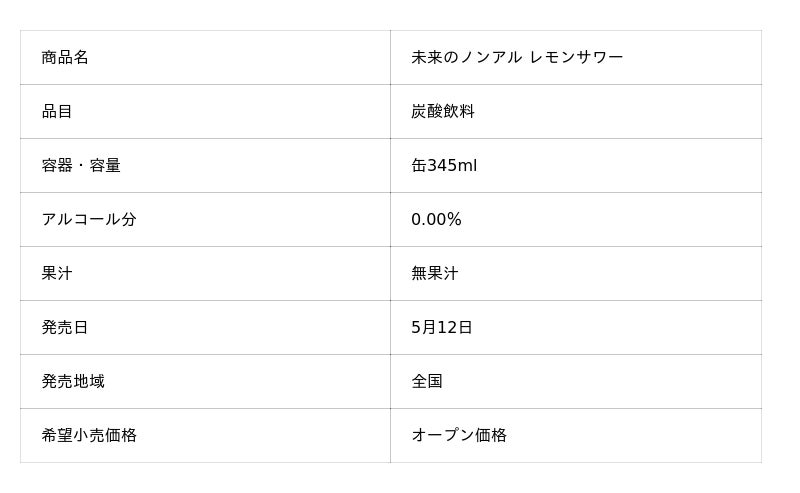Click the word 容器 in the label column

pyautogui.click(x=57, y=166)
